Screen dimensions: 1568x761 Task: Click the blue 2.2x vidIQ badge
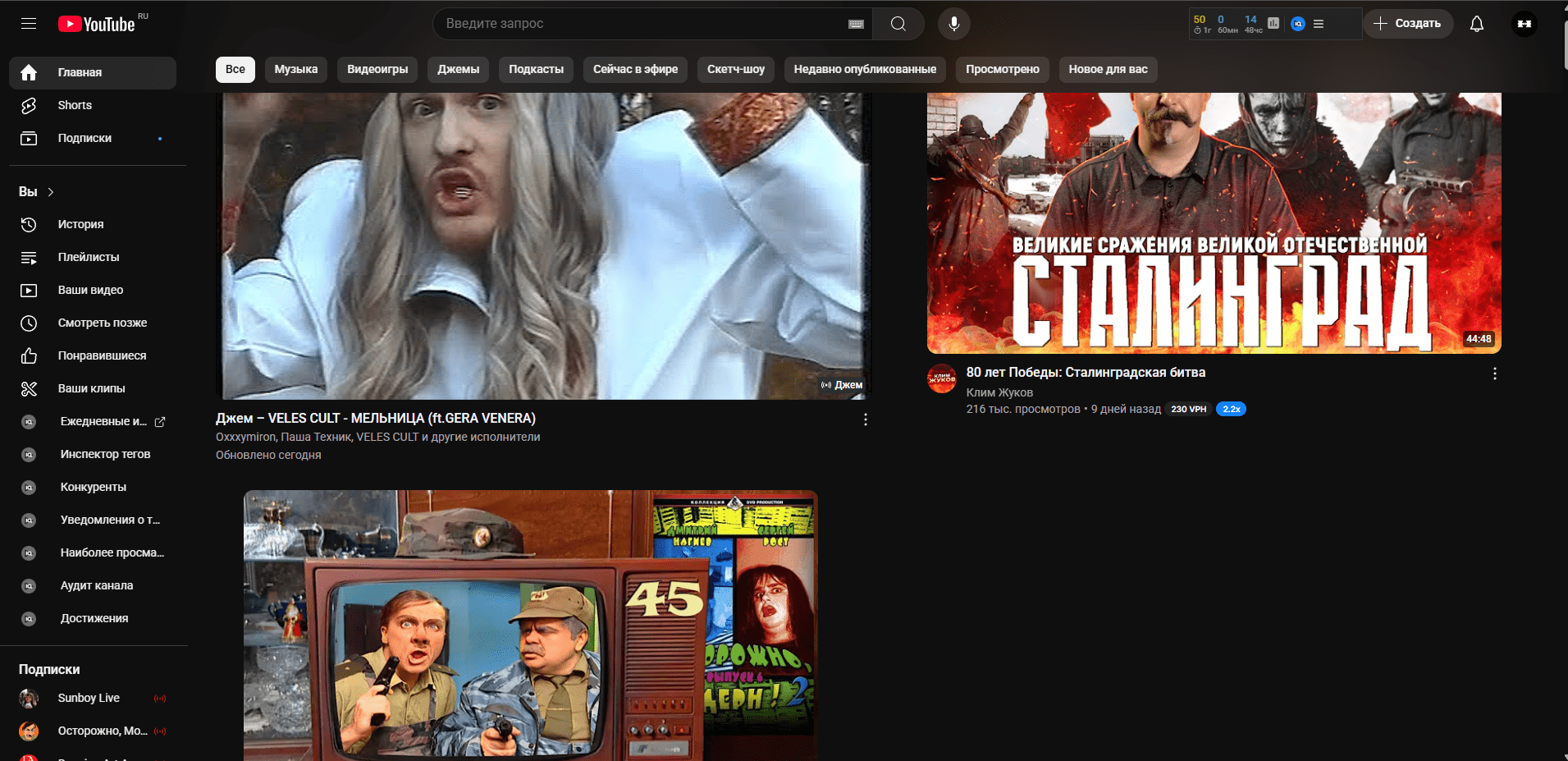pos(1231,409)
